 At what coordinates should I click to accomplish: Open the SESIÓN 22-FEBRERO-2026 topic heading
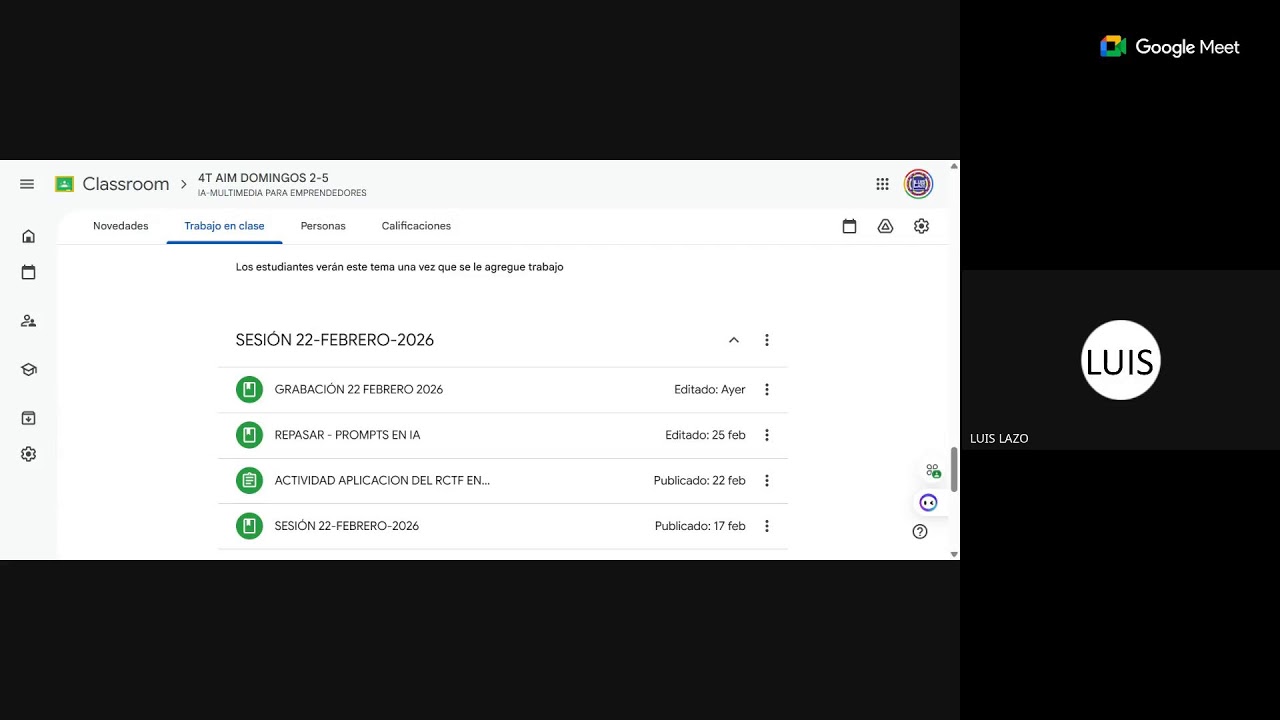pyautogui.click(x=335, y=340)
